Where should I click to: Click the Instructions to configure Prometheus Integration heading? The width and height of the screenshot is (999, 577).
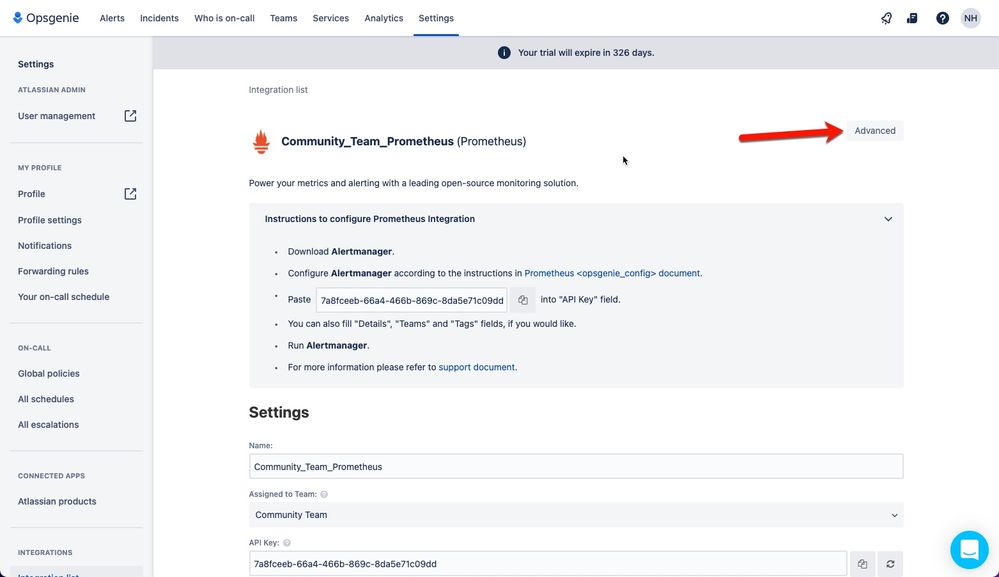(370, 219)
